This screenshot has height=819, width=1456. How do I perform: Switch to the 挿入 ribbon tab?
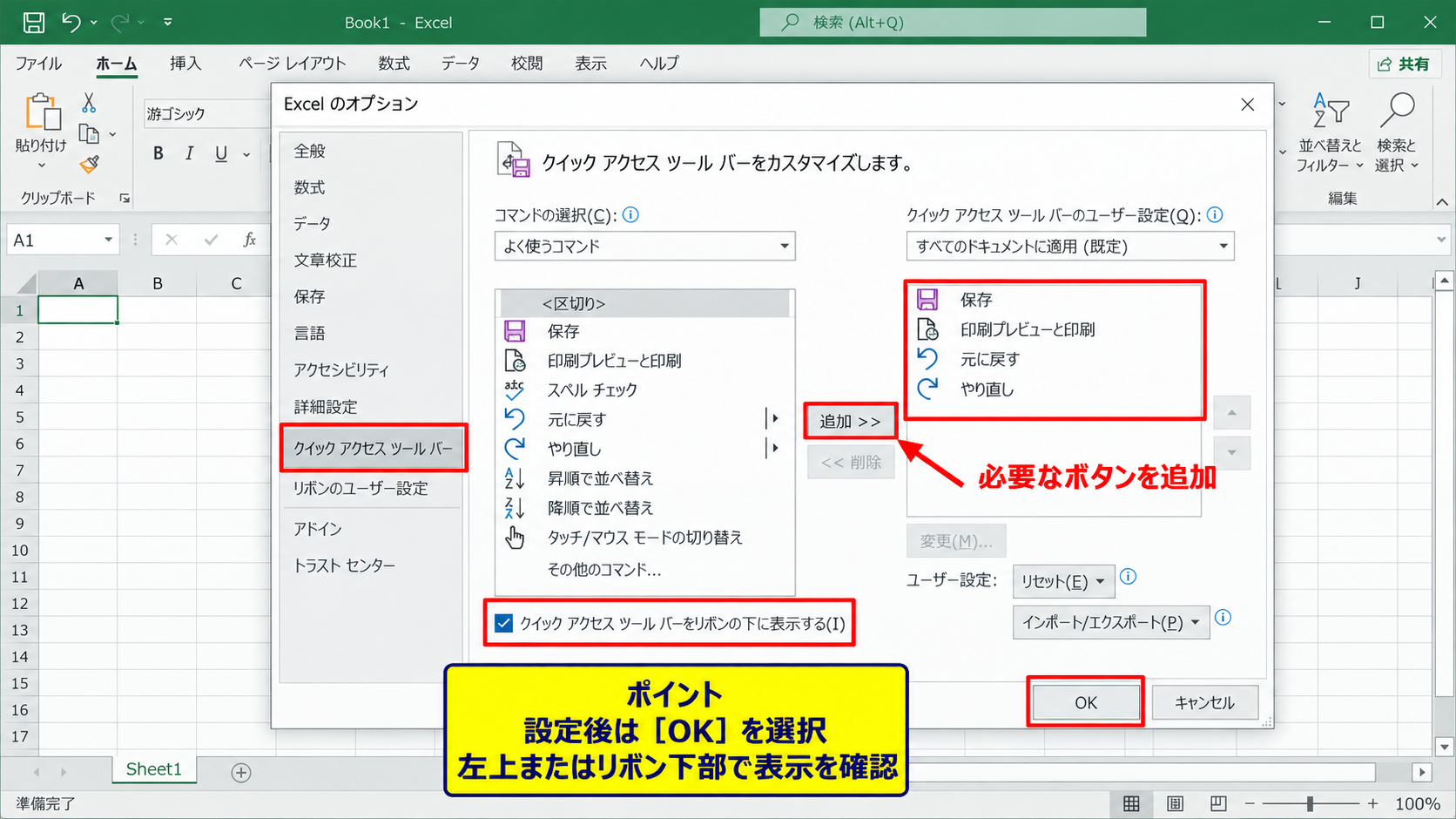pyautogui.click(x=185, y=64)
